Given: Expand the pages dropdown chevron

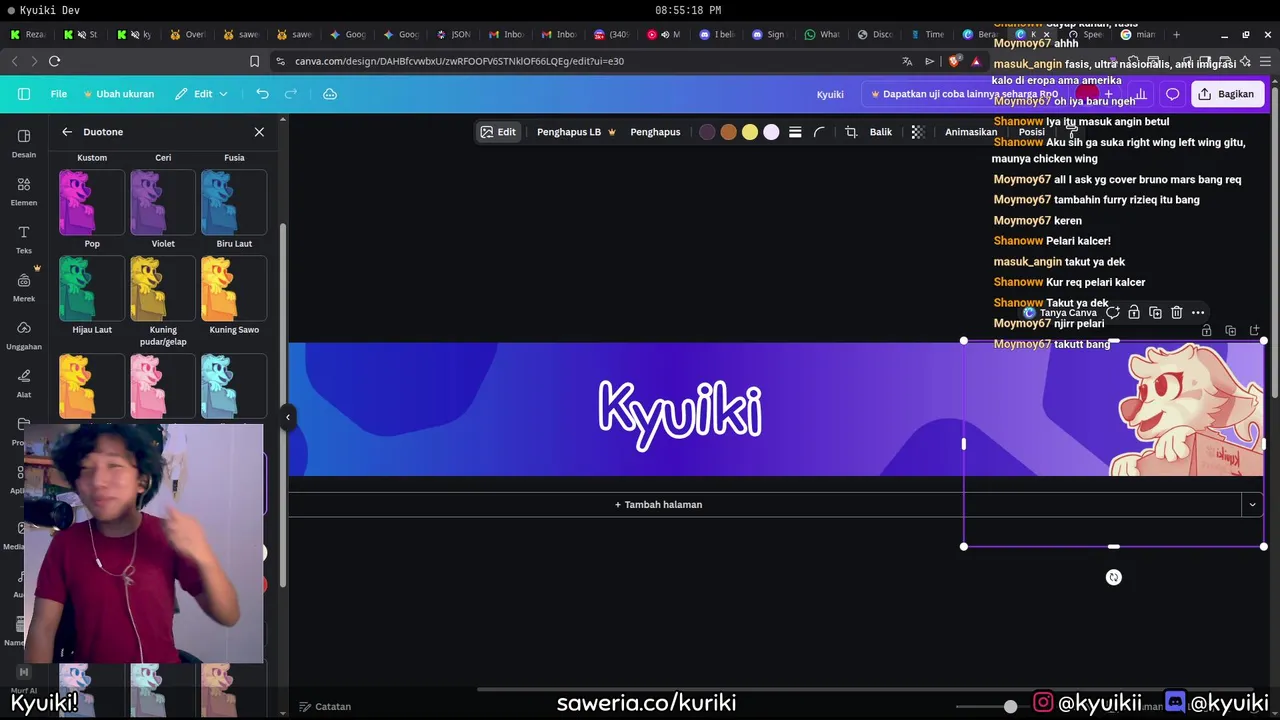Looking at the screenshot, I should click(1252, 505).
